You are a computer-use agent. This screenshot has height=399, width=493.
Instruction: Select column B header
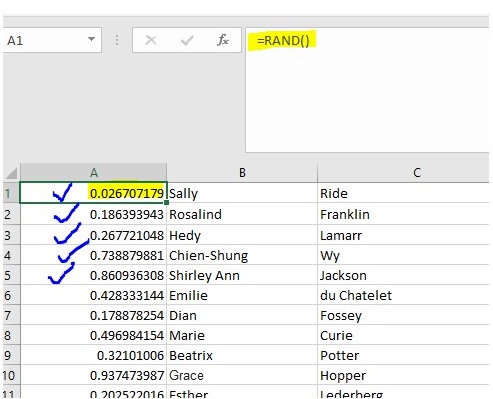242,173
